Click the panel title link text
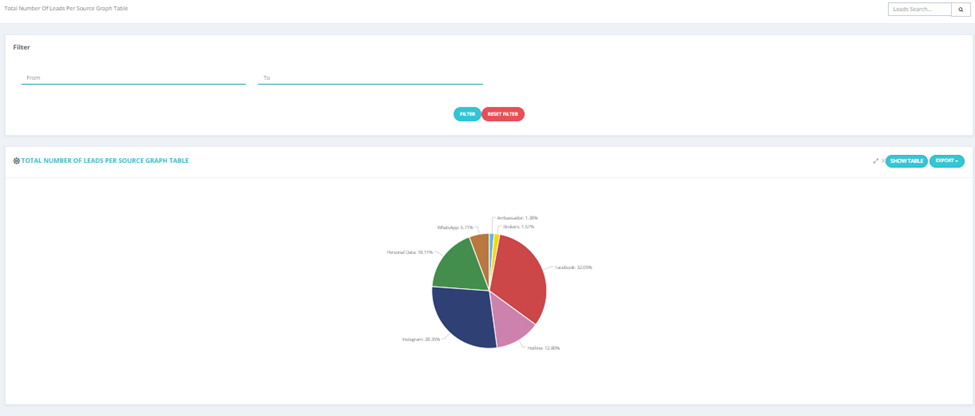 105,160
